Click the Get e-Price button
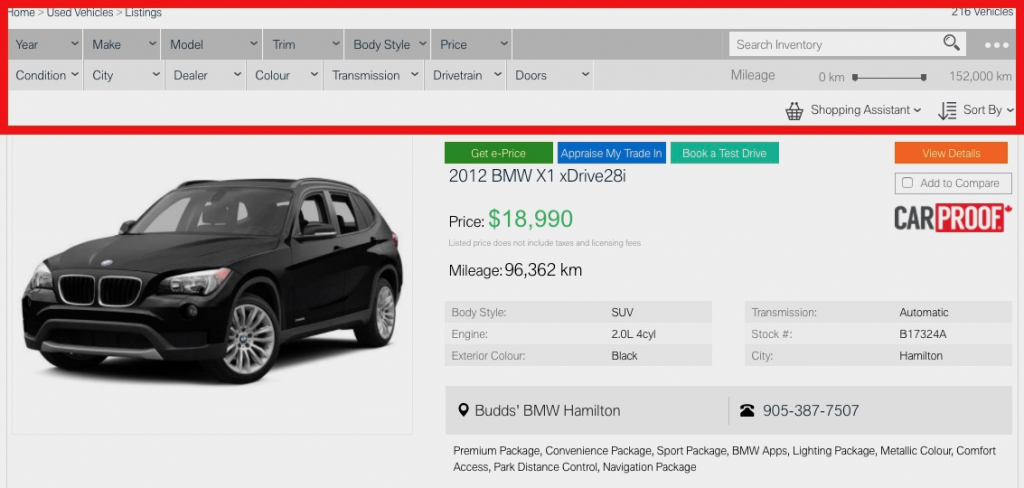This screenshot has width=1024, height=488. (498, 153)
